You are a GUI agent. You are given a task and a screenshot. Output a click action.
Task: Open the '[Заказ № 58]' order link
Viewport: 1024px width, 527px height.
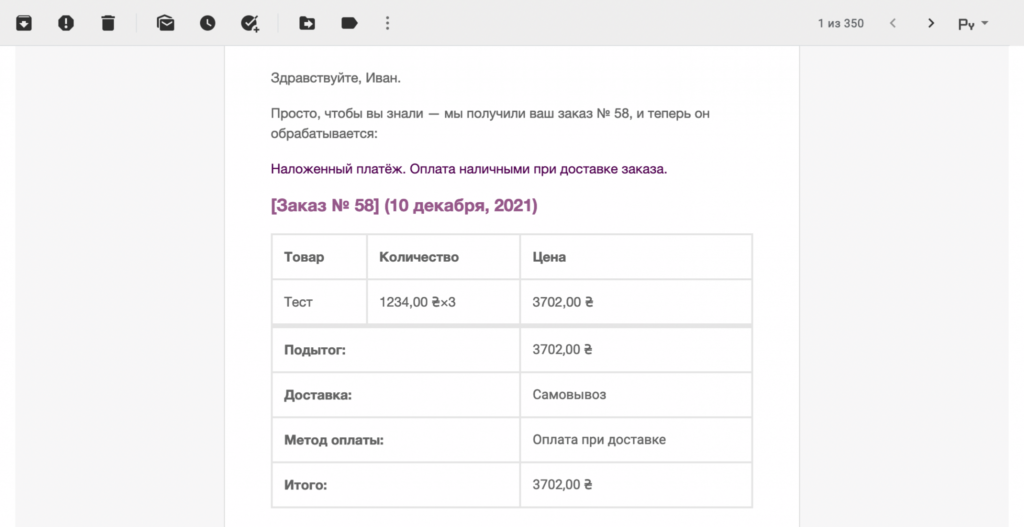tap(325, 205)
